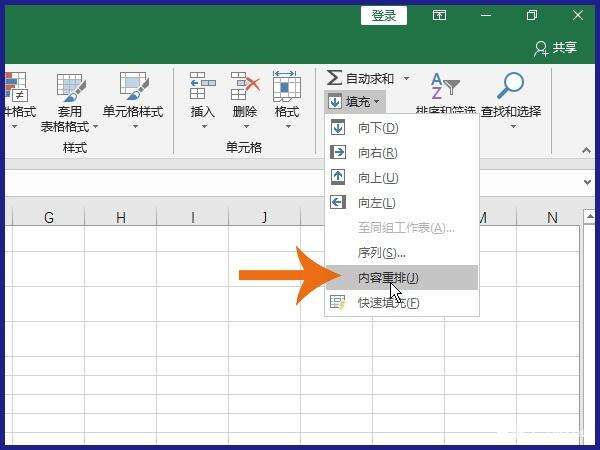
Task: Click the 共享 share button
Action: click(x=556, y=48)
